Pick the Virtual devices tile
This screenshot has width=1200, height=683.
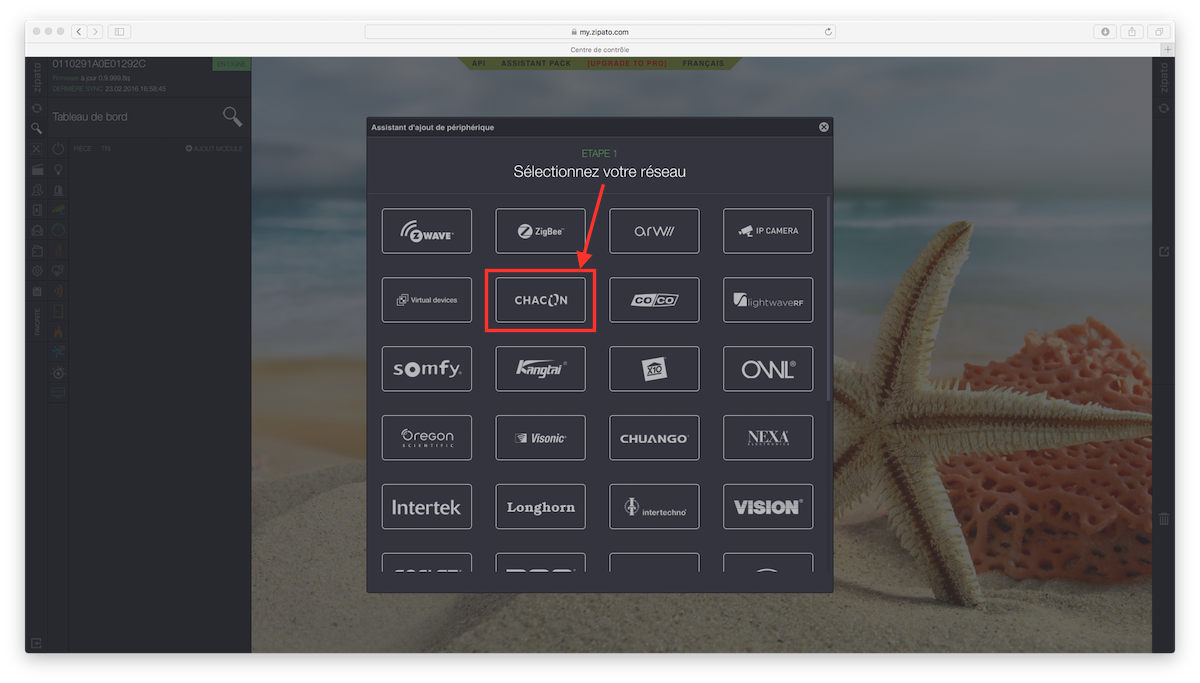pos(427,300)
